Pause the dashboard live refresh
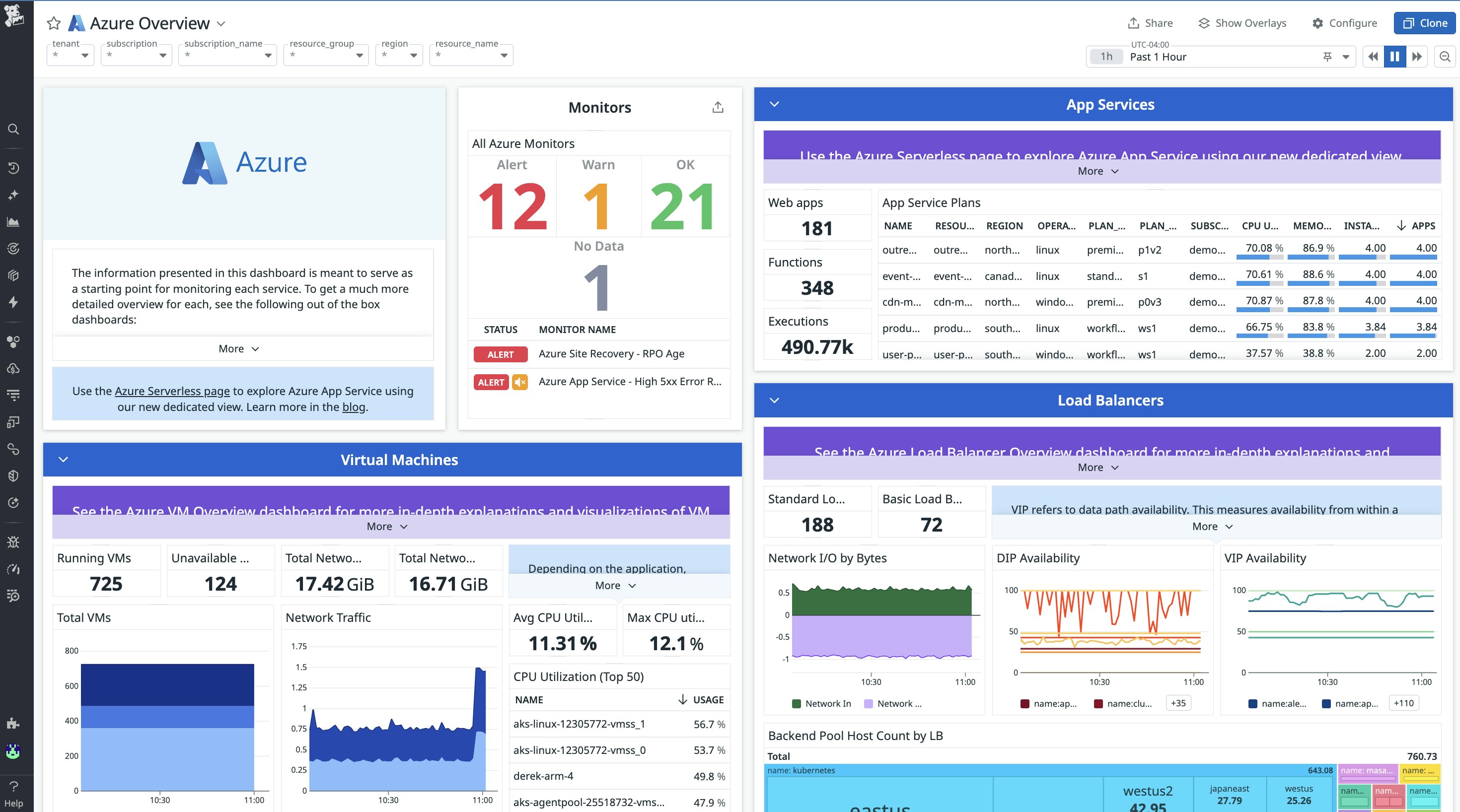Screen dimensions: 1460x812 click(1395, 57)
